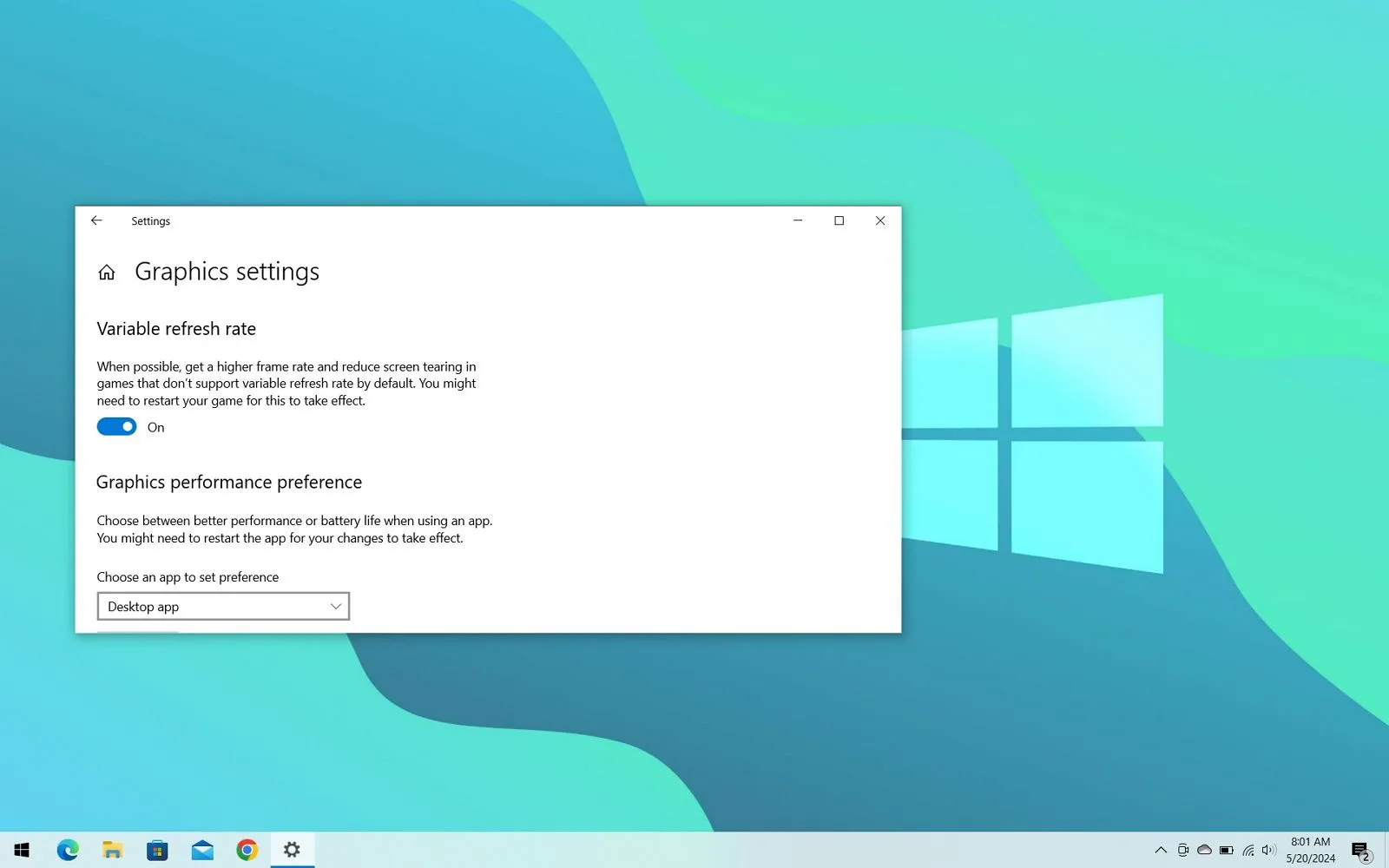Launch Google Chrome from the taskbar
Screen dimensions: 1389x868
point(247,849)
